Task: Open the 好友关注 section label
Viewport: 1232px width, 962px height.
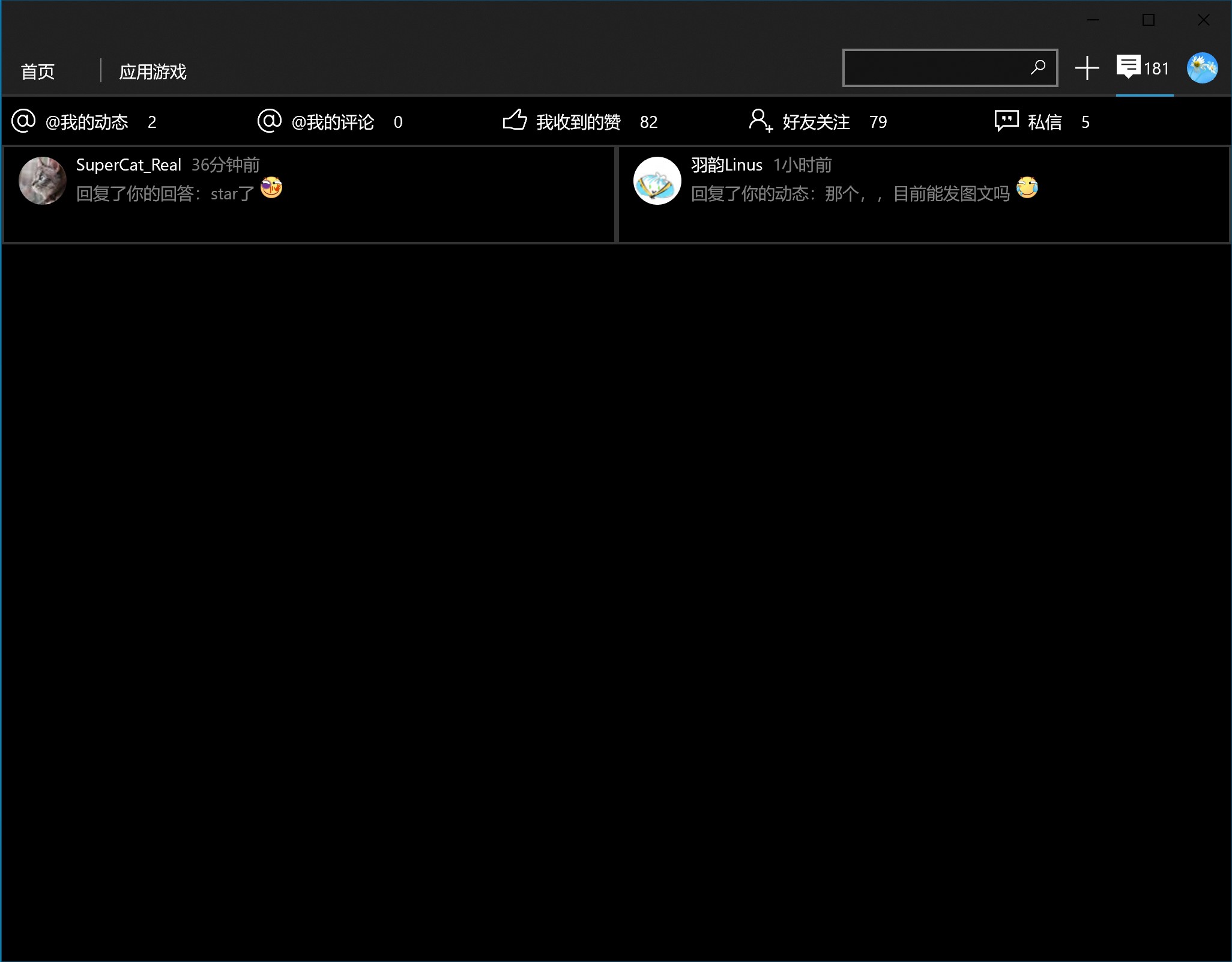Action: pos(816,123)
